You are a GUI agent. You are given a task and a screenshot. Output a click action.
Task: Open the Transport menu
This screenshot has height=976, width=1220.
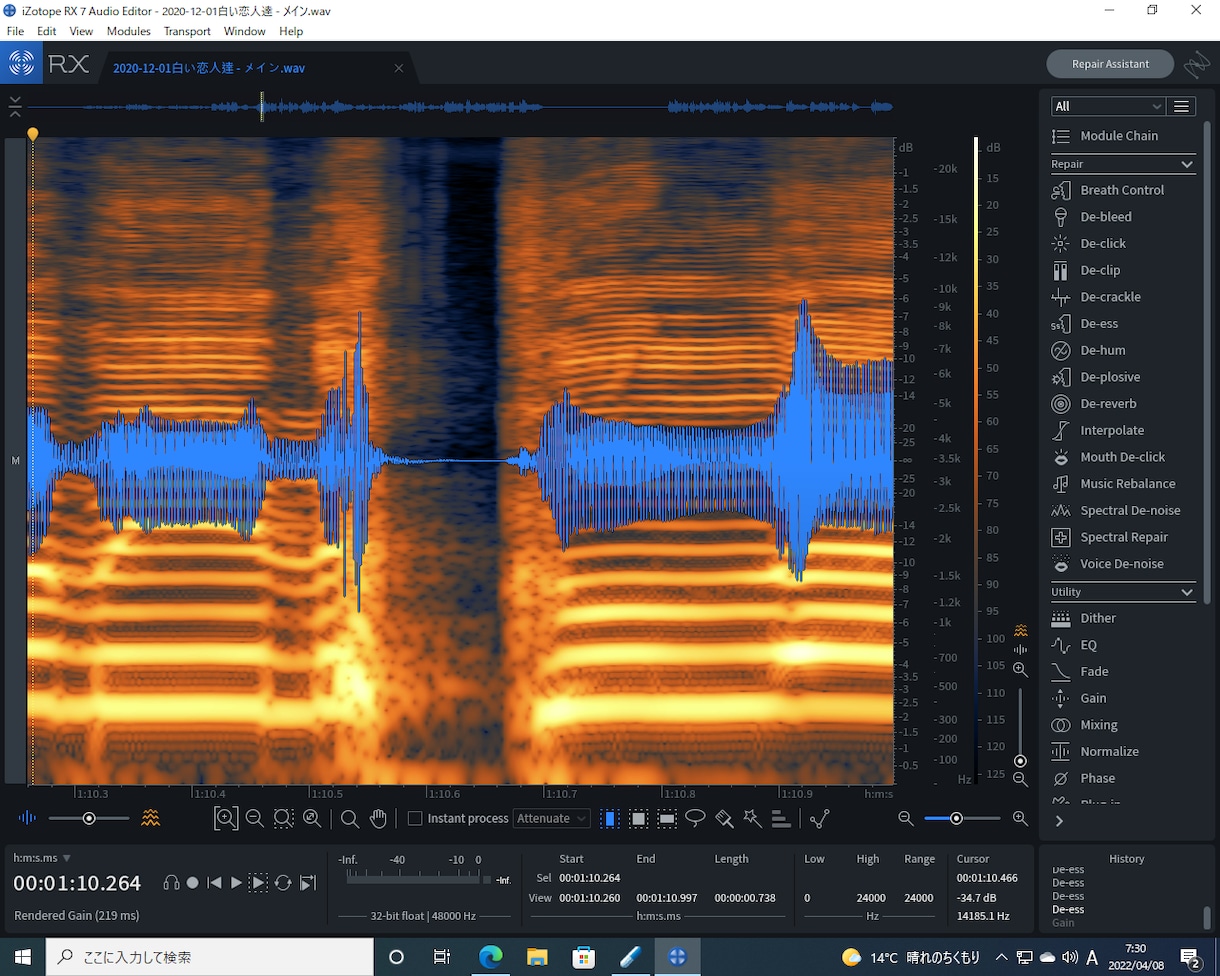(x=187, y=31)
